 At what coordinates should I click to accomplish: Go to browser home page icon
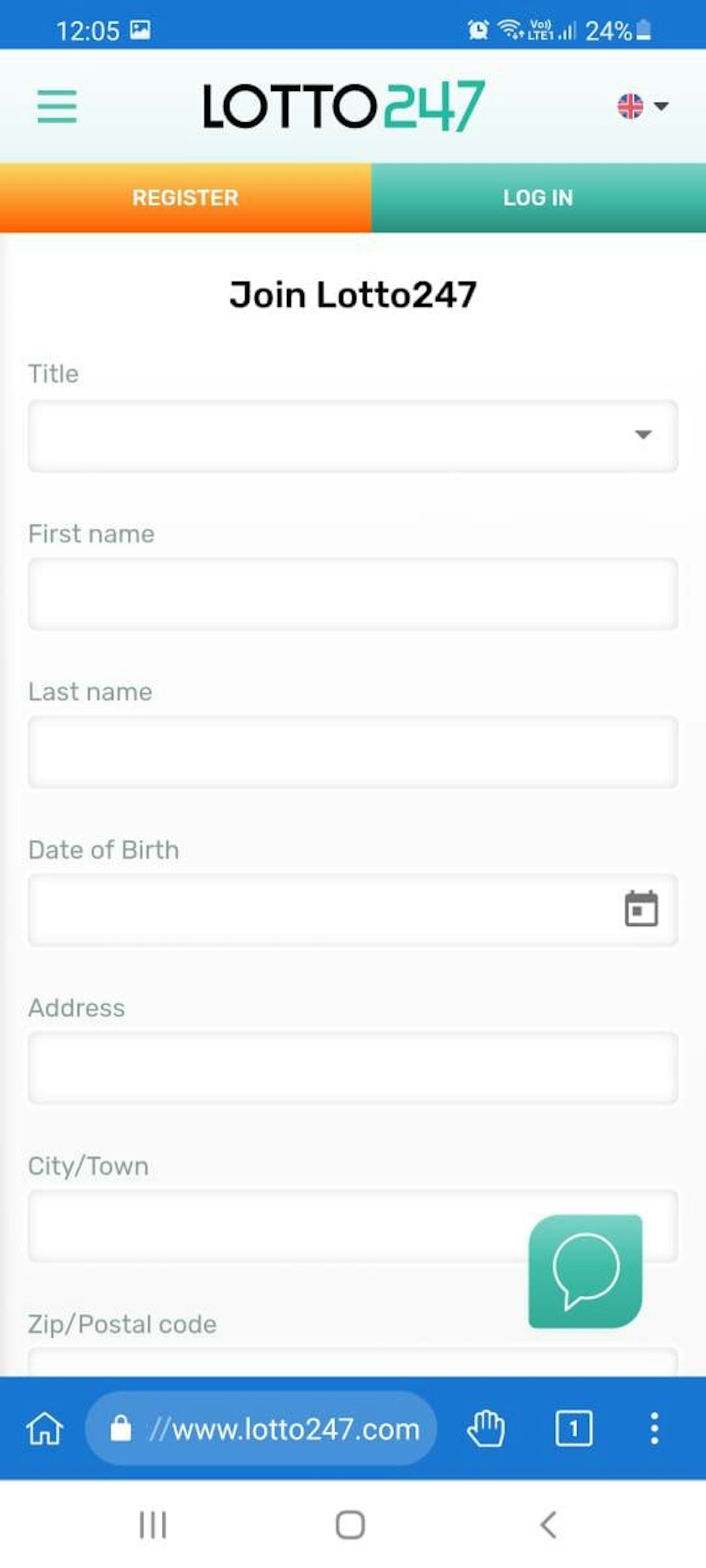[x=45, y=1428]
